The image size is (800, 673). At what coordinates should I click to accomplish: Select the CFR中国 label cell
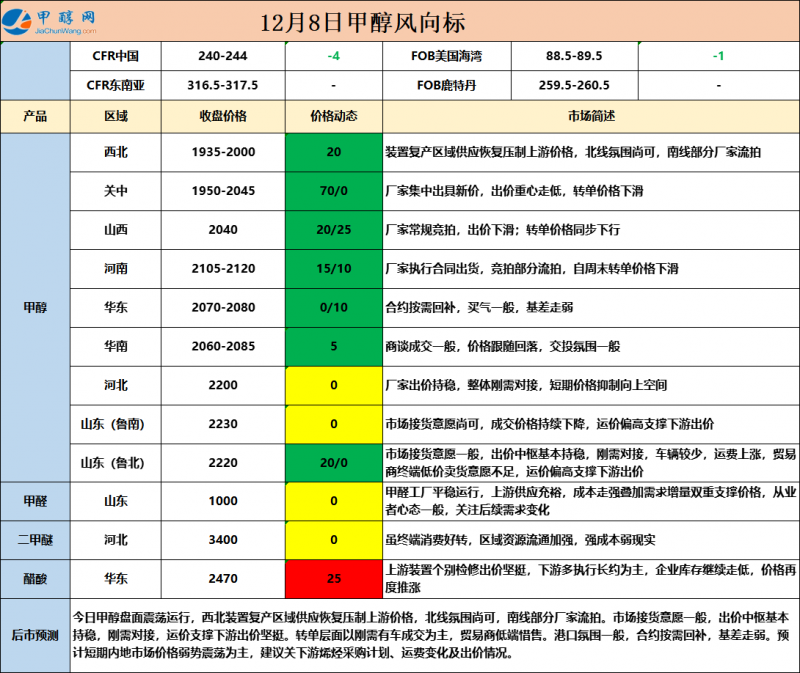point(115,56)
